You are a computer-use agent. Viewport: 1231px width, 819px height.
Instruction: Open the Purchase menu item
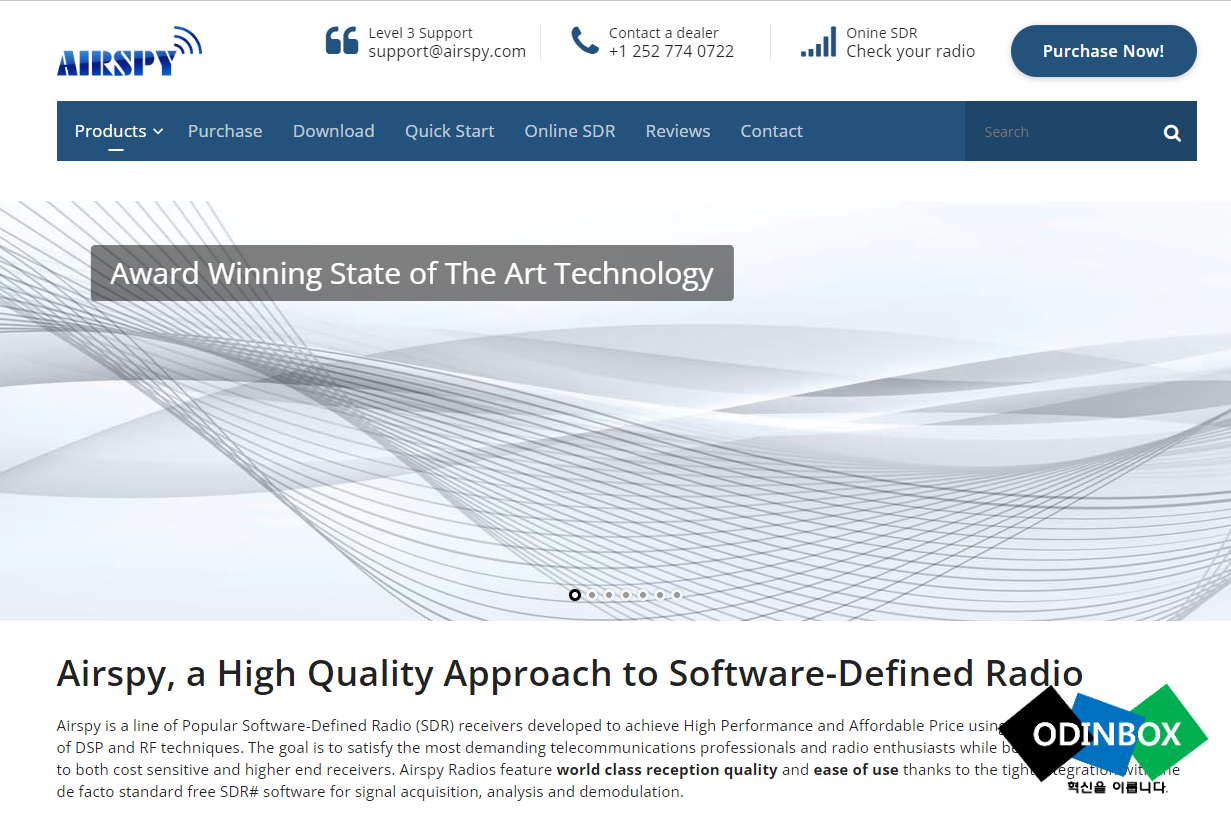tap(225, 131)
